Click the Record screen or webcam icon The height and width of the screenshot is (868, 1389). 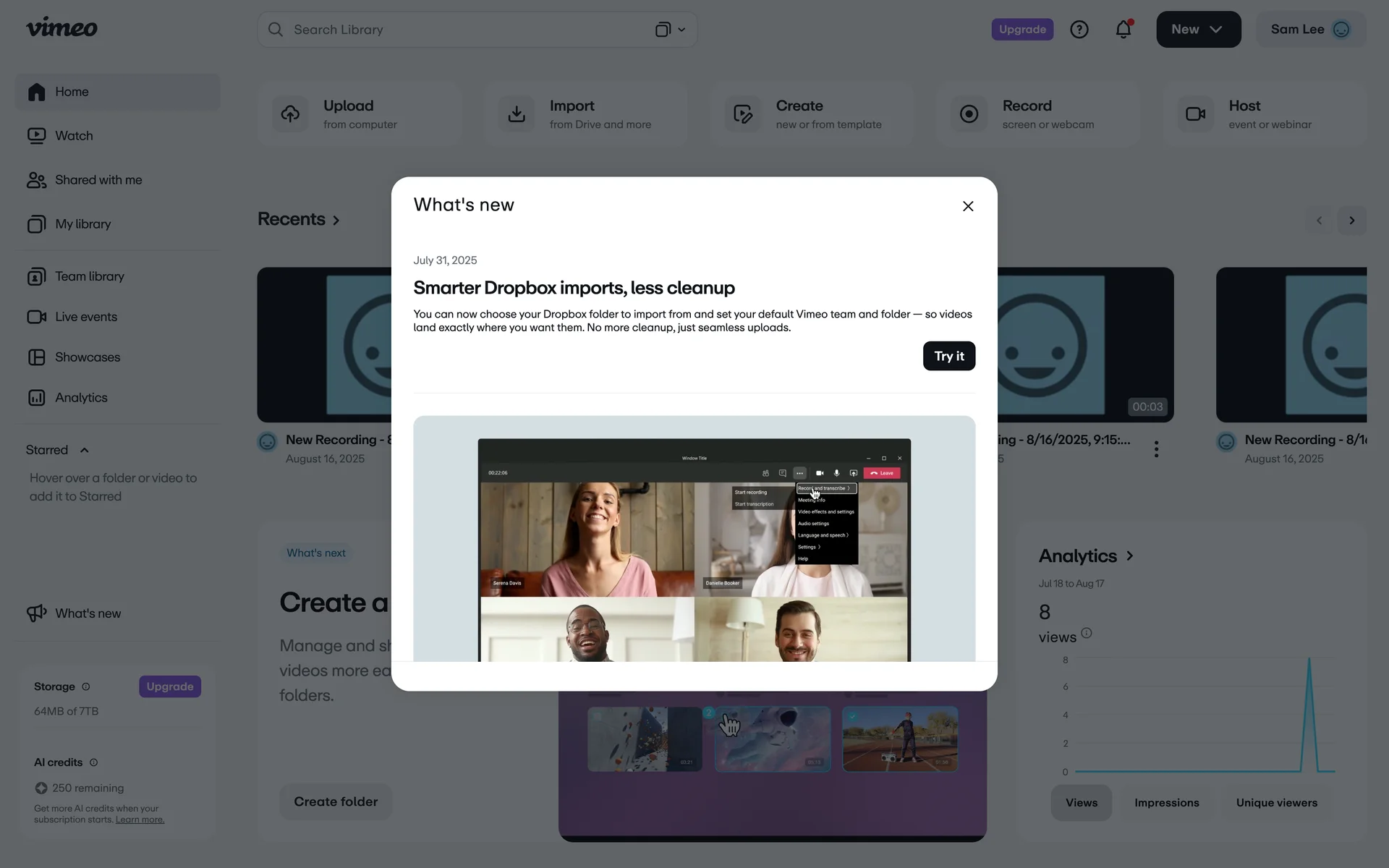click(969, 114)
